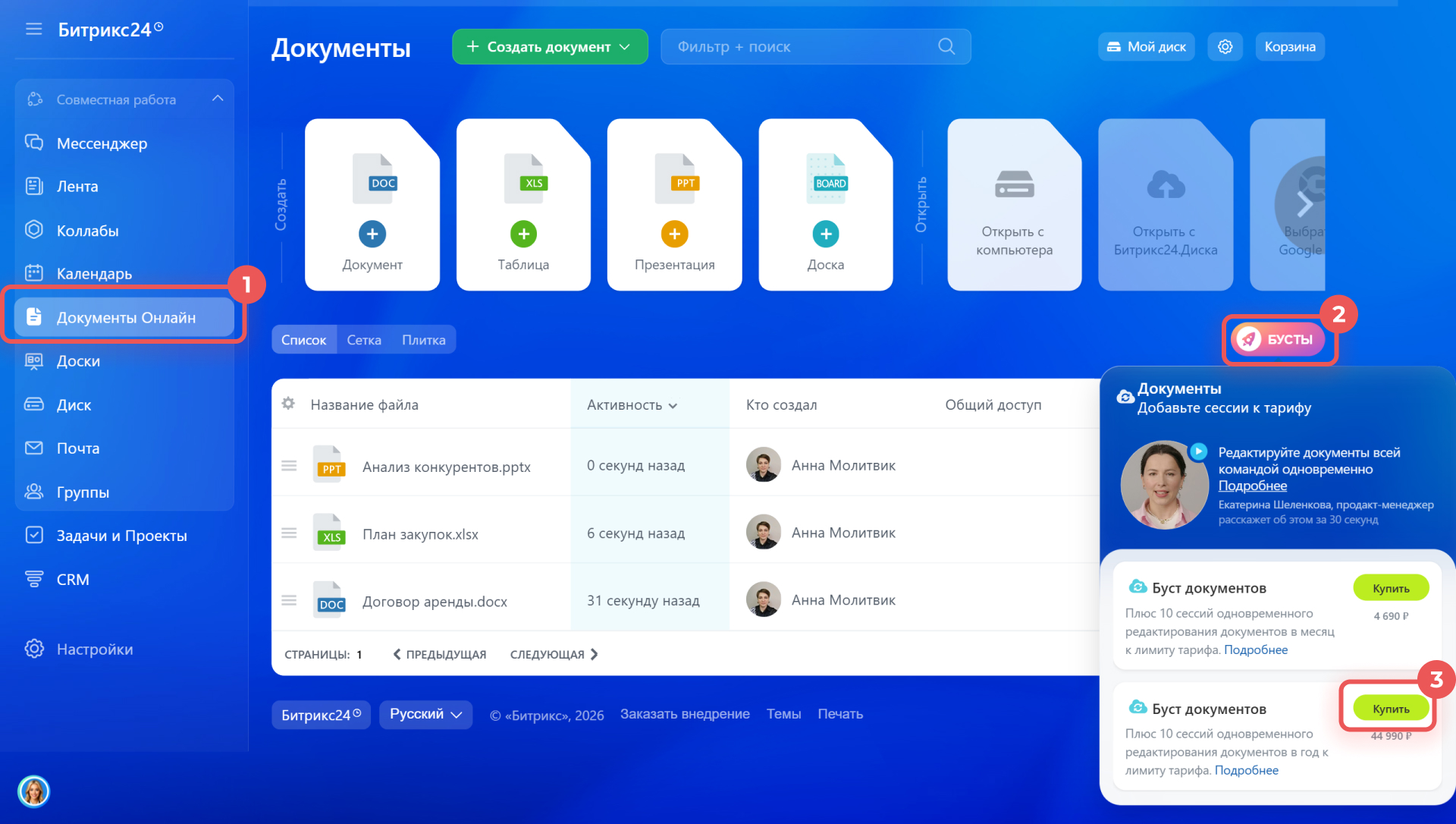
Task: Click the Бусты button
Action: click(1278, 339)
